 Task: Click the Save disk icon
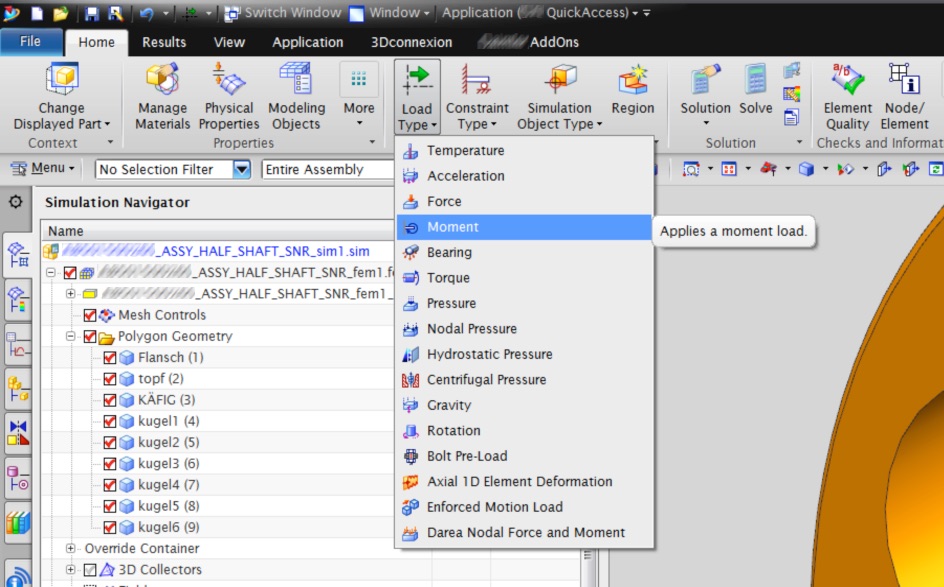(92, 13)
